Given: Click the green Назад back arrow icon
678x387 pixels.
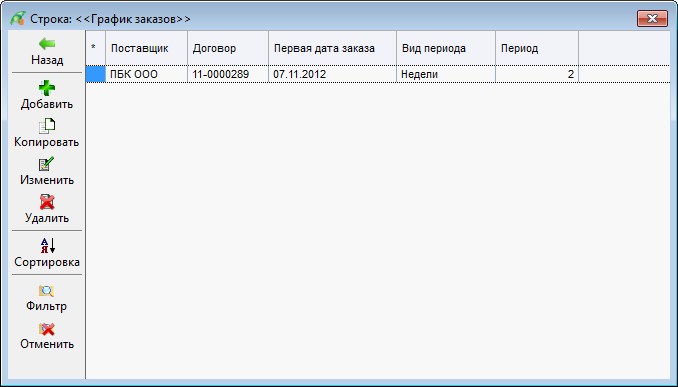Looking at the screenshot, I should coord(47,44).
